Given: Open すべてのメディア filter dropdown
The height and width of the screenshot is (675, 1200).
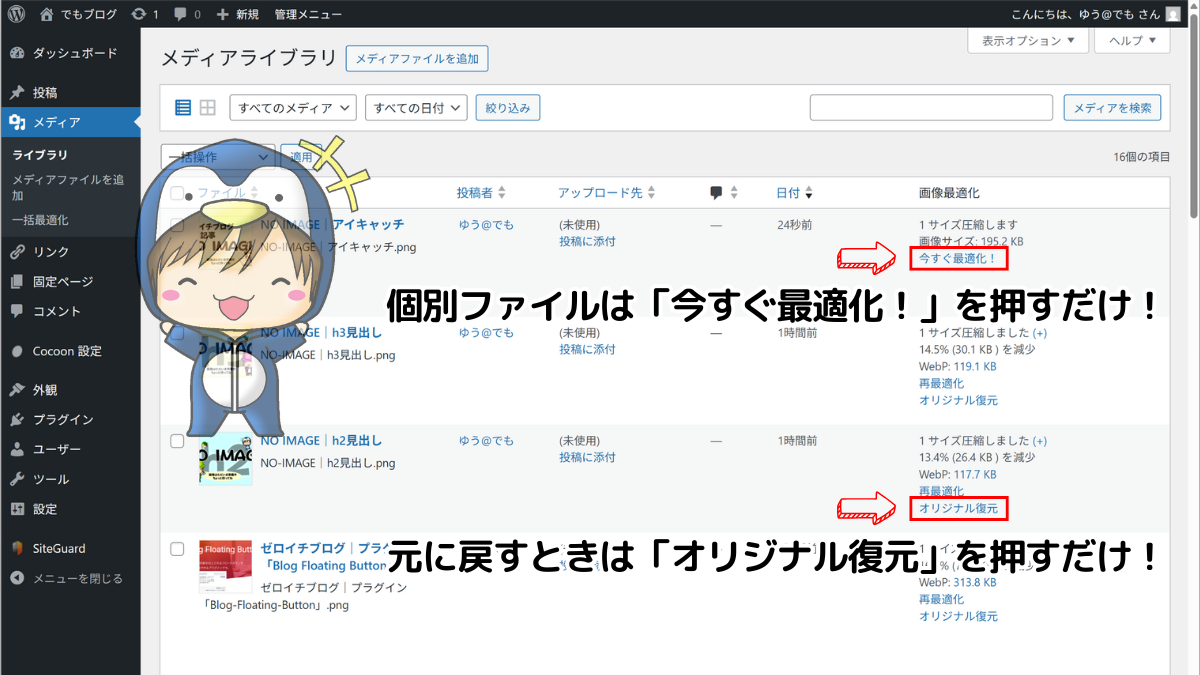Looking at the screenshot, I should point(293,107).
